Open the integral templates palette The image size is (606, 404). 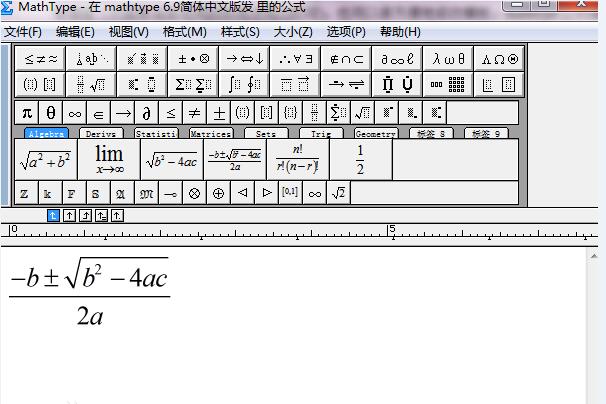click(244, 84)
